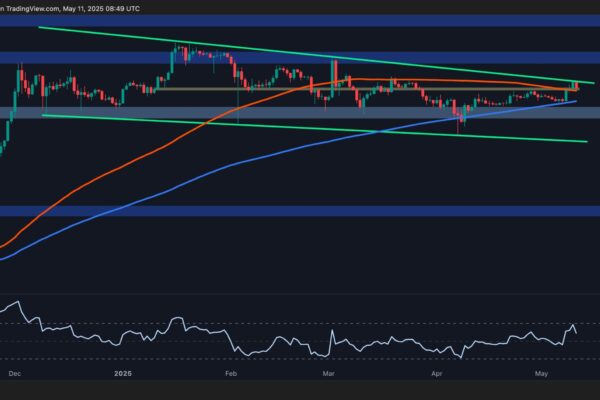
Task: Click the TradingView.com timestamp header text
Action: (70, 8)
